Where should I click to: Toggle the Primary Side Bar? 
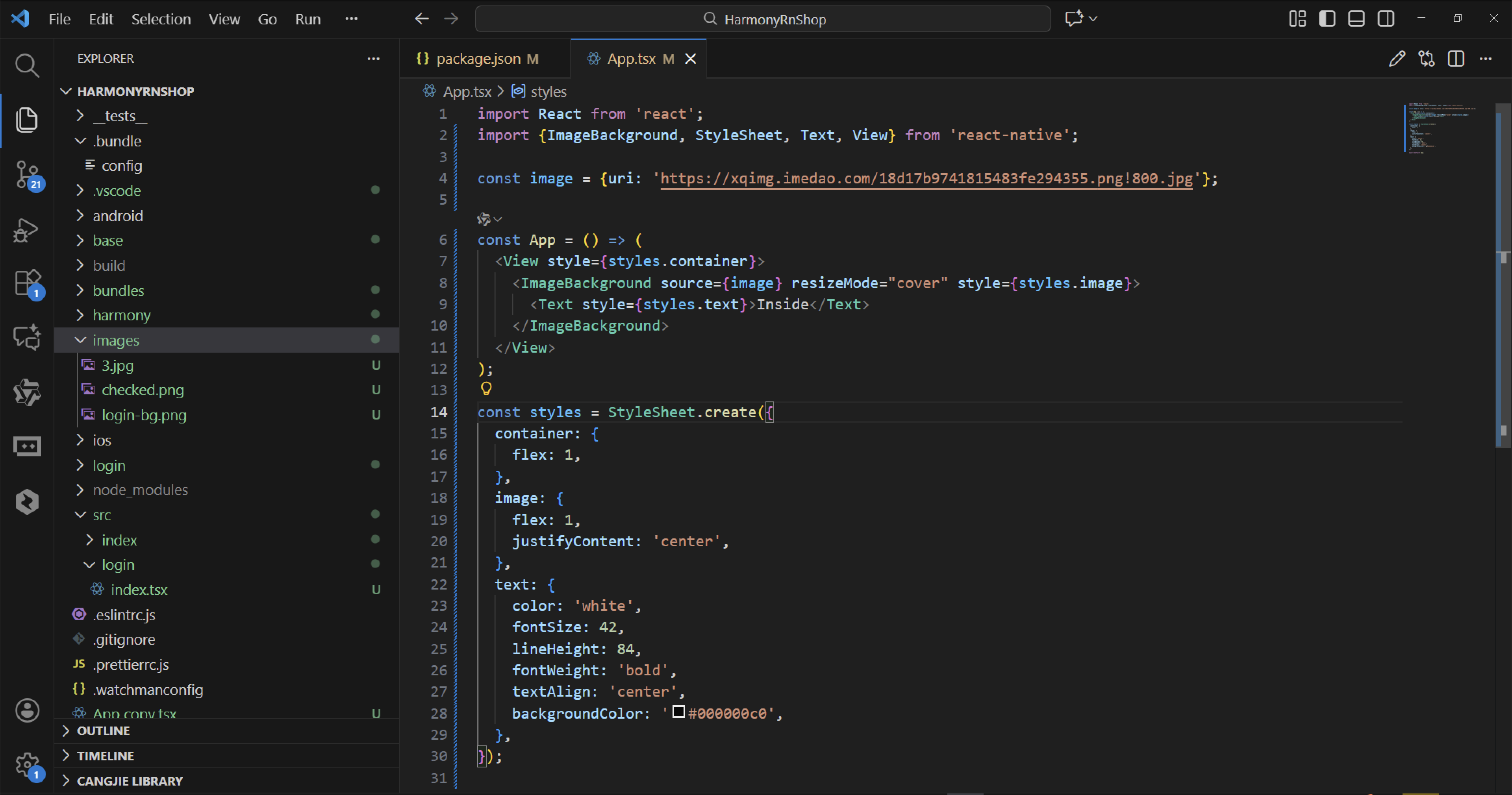tap(1327, 19)
